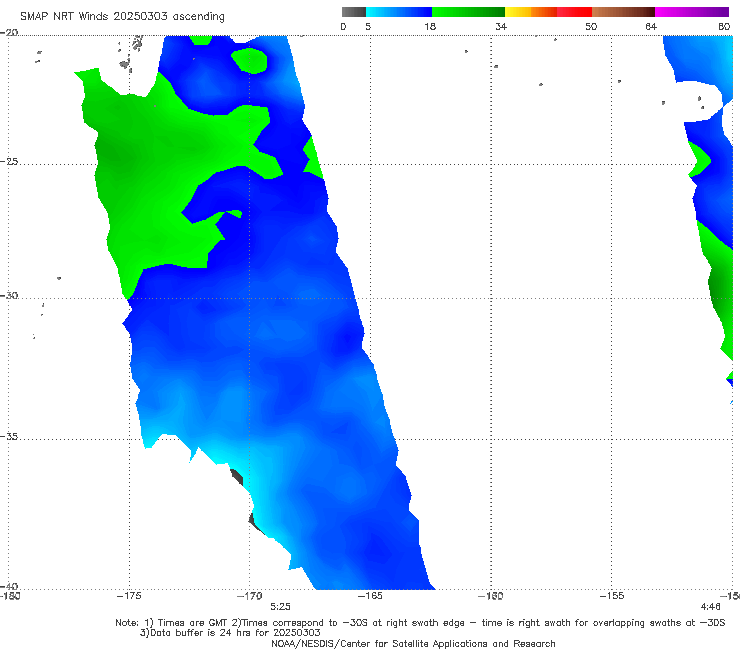740x650 pixels.
Task: Click the longitude label '-170'
Action: coord(249,596)
